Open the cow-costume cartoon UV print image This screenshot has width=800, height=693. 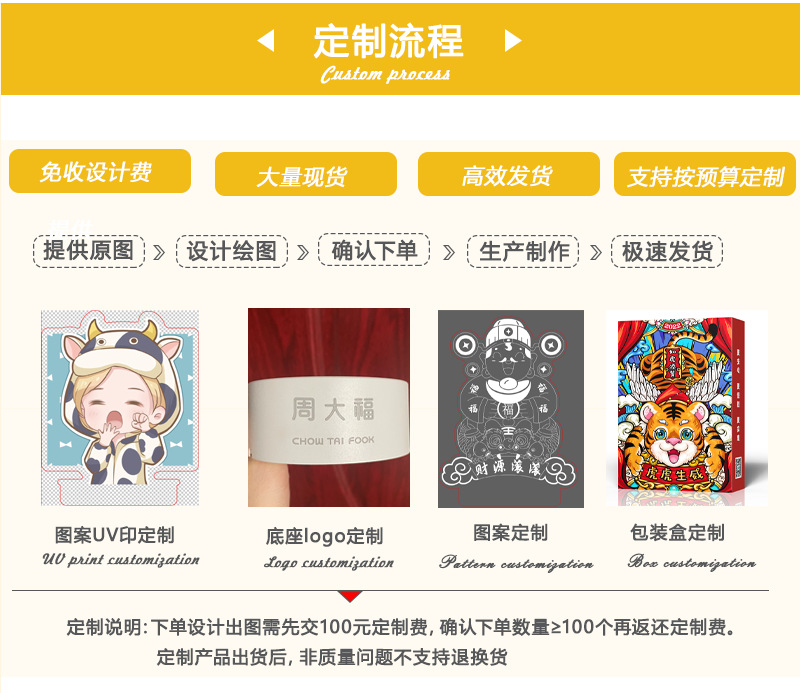pos(120,408)
